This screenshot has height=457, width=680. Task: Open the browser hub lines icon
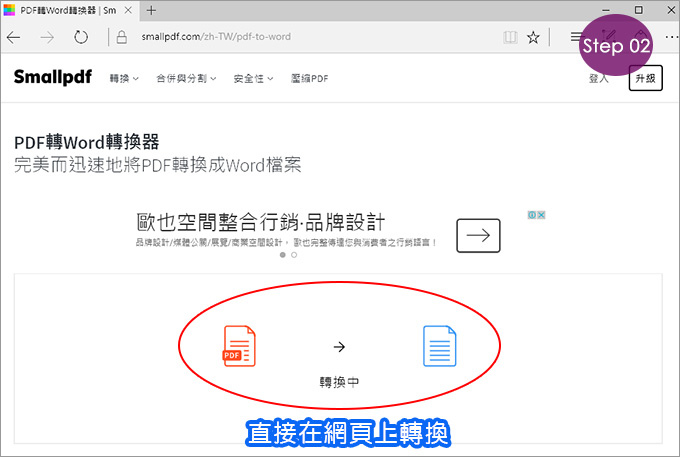pos(575,37)
